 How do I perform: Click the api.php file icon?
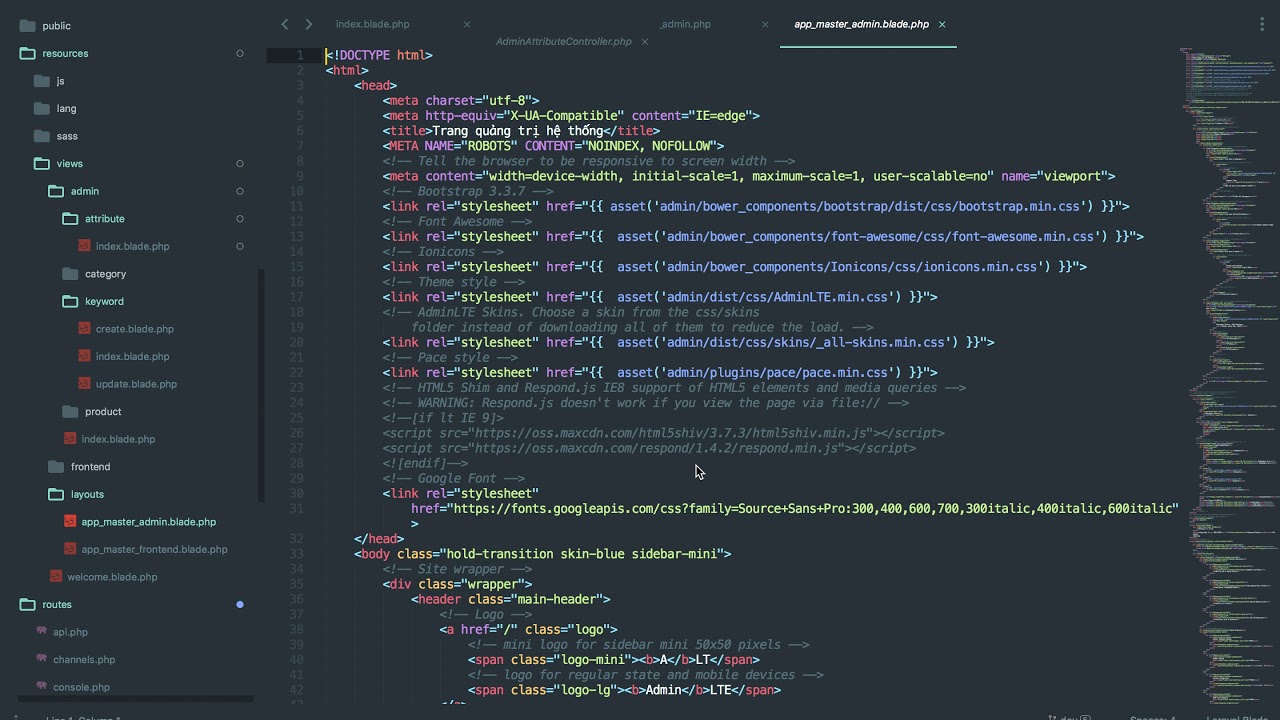(x=42, y=632)
